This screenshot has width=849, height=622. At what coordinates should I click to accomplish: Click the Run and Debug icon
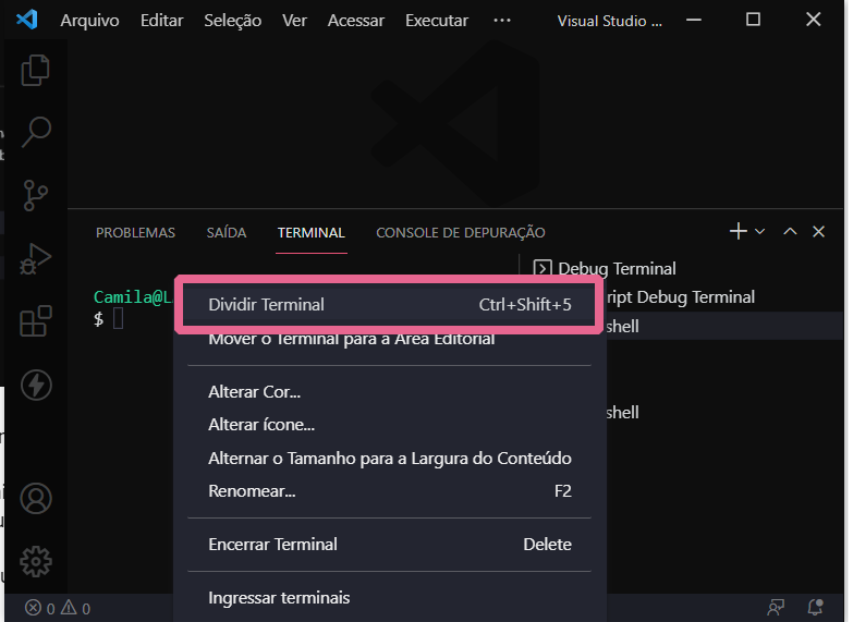(x=35, y=258)
